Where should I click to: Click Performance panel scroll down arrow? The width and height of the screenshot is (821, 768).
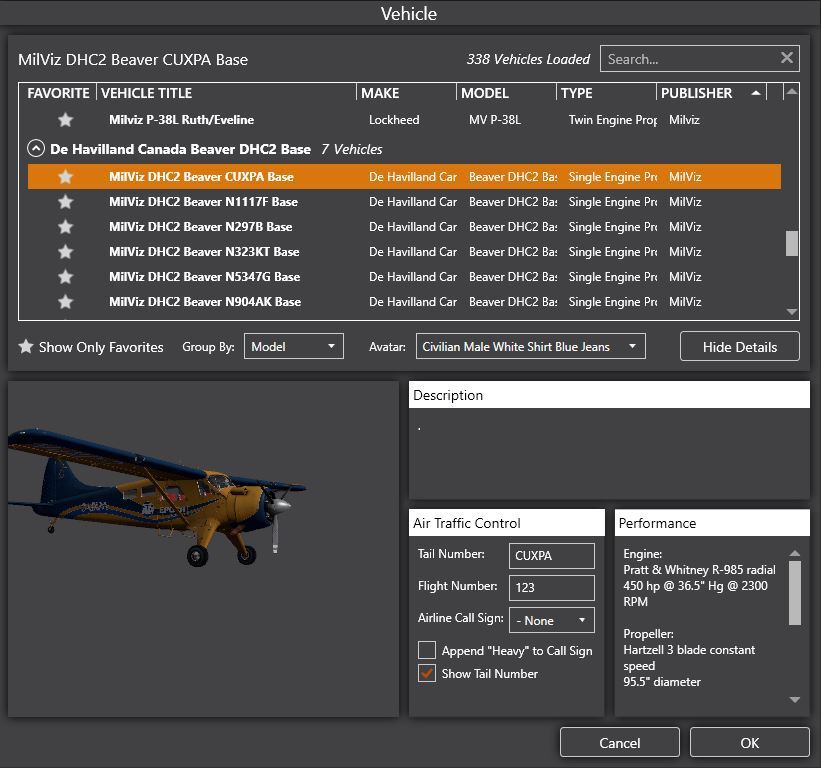[794, 699]
